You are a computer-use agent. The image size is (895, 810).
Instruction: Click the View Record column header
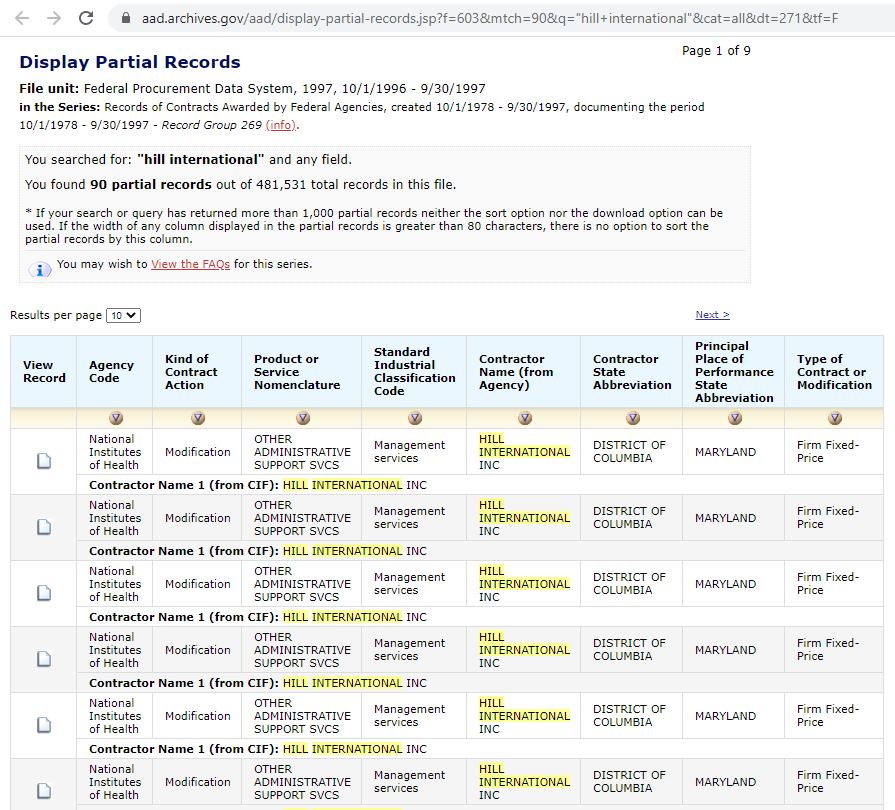(44, 372)
